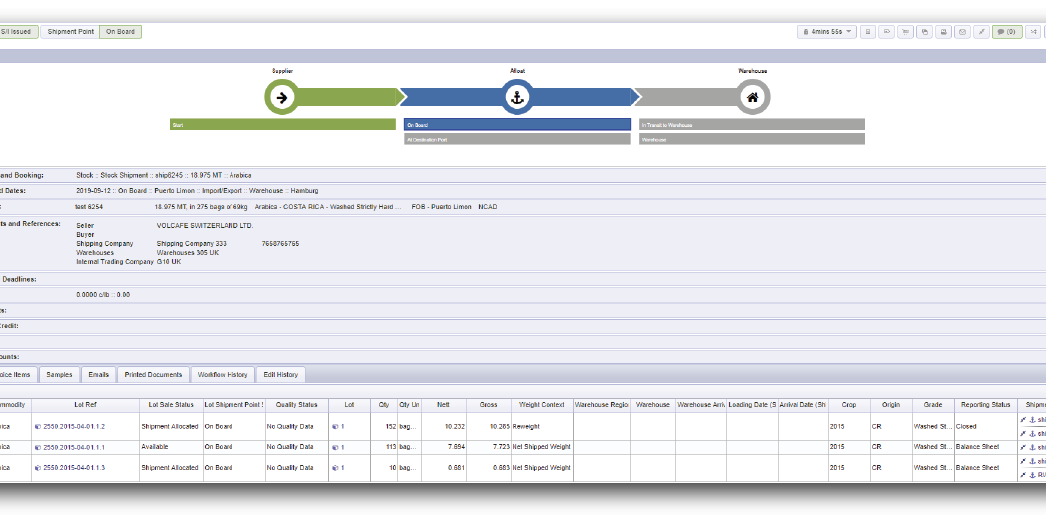Click the Warehouse home stage icon

pos(753,97)
